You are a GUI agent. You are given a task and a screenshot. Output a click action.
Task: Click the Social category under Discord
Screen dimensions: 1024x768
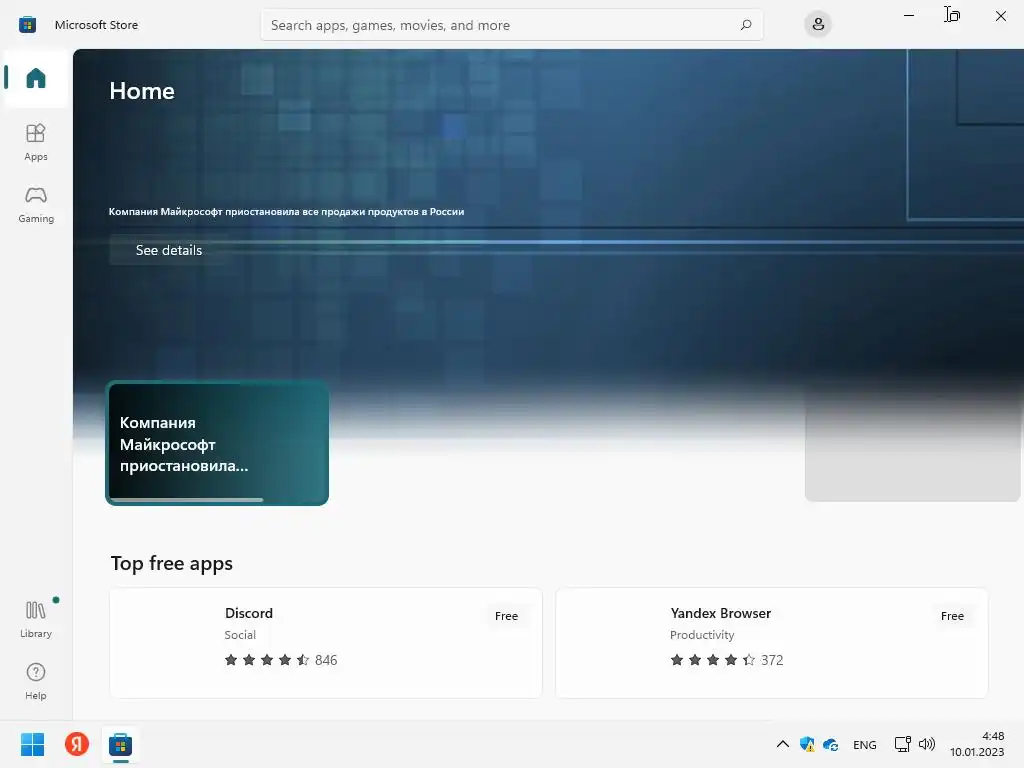(x=240, y=635)
